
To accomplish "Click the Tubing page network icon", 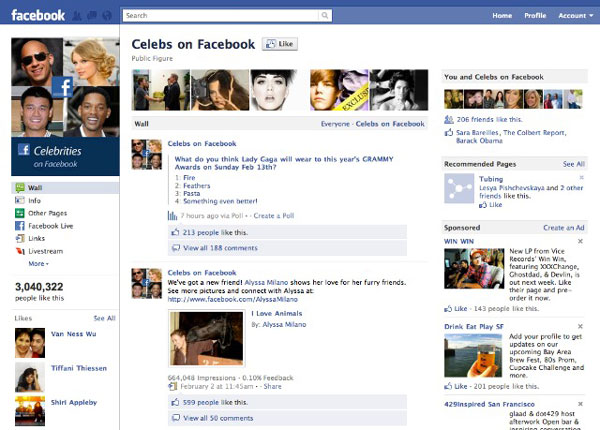I will pos(459,188).
